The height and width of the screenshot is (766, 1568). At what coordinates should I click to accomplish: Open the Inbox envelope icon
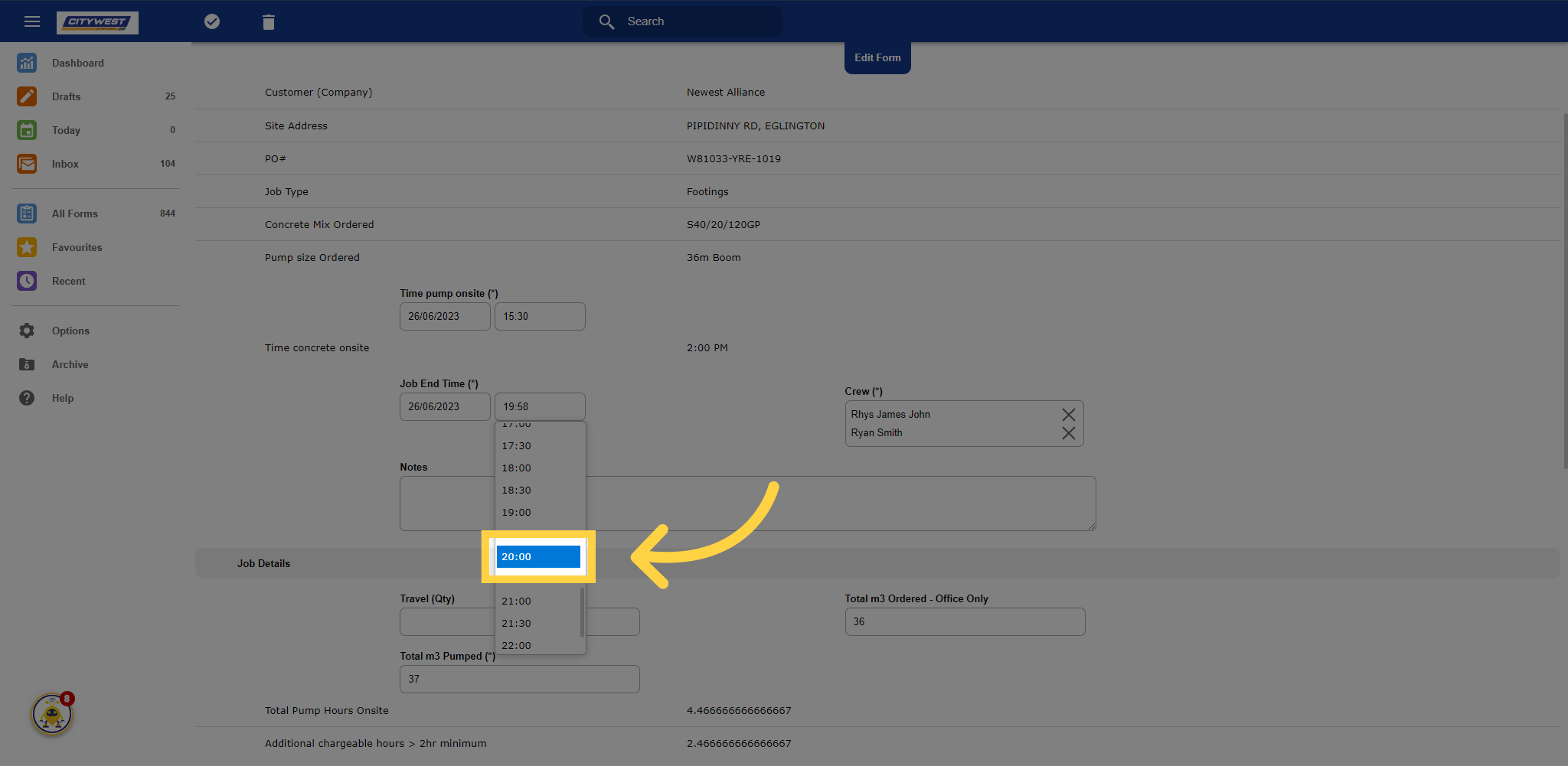click(27, 163)
